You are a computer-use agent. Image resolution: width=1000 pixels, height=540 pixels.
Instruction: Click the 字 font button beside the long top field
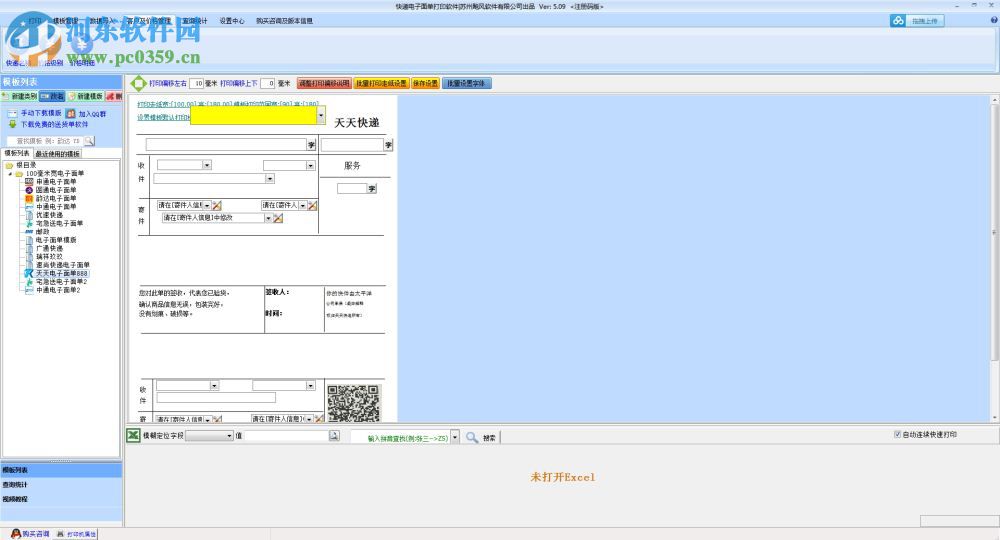311,145
